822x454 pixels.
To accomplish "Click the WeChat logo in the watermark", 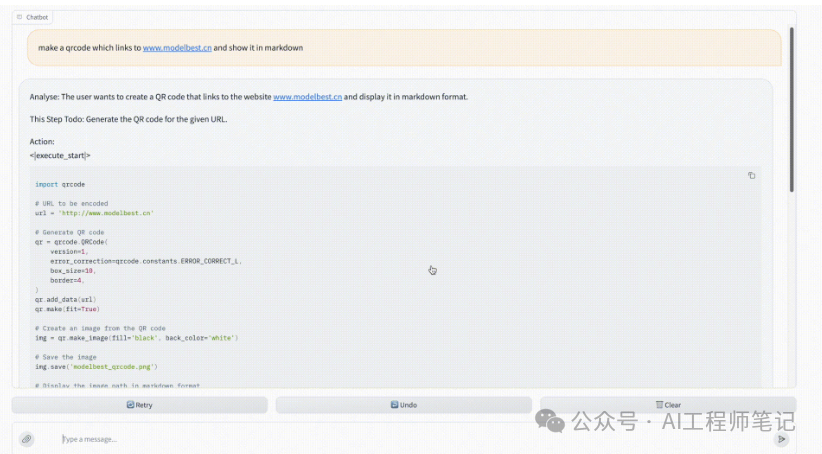I will click(551, 422).
